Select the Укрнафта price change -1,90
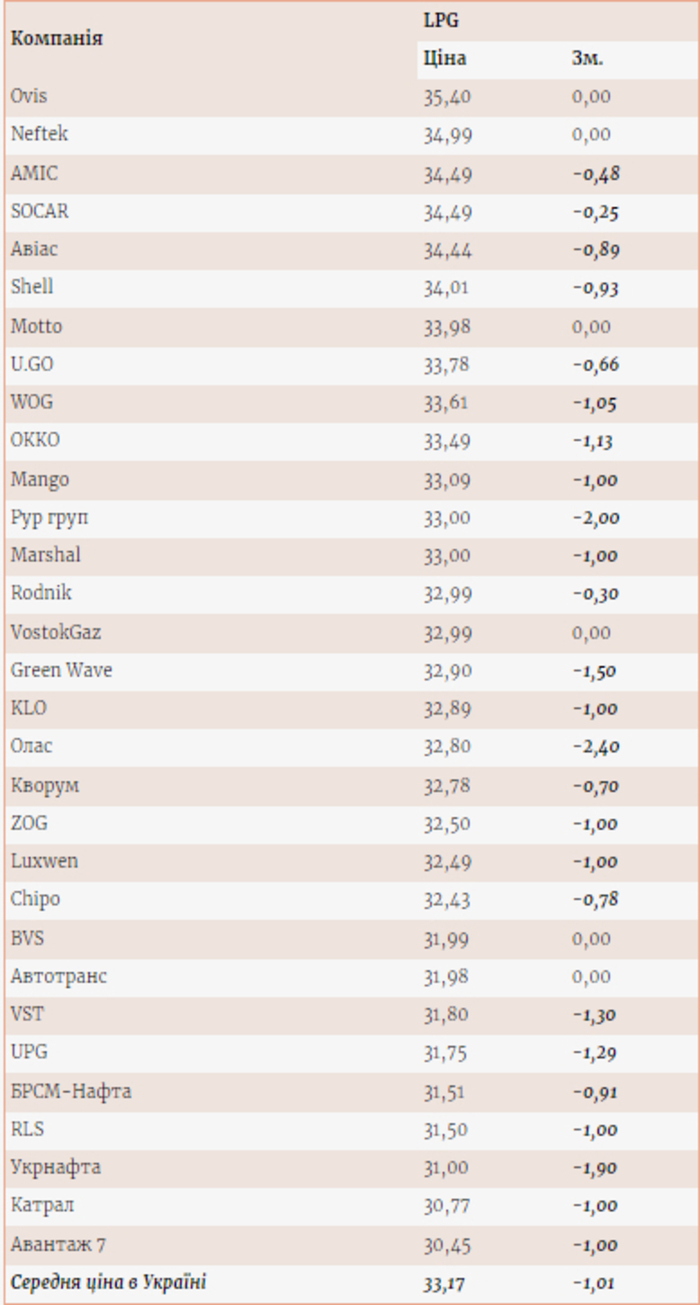The image size is (700, 1305). (x=596, y=1168)
